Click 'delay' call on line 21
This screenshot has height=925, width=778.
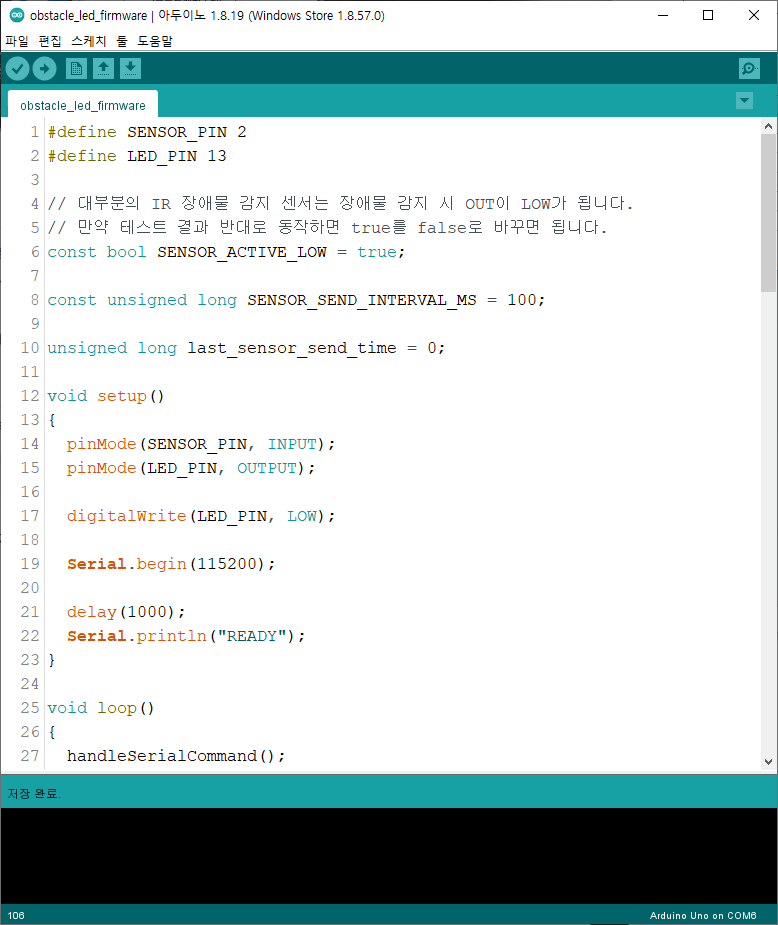coord(91,612)
